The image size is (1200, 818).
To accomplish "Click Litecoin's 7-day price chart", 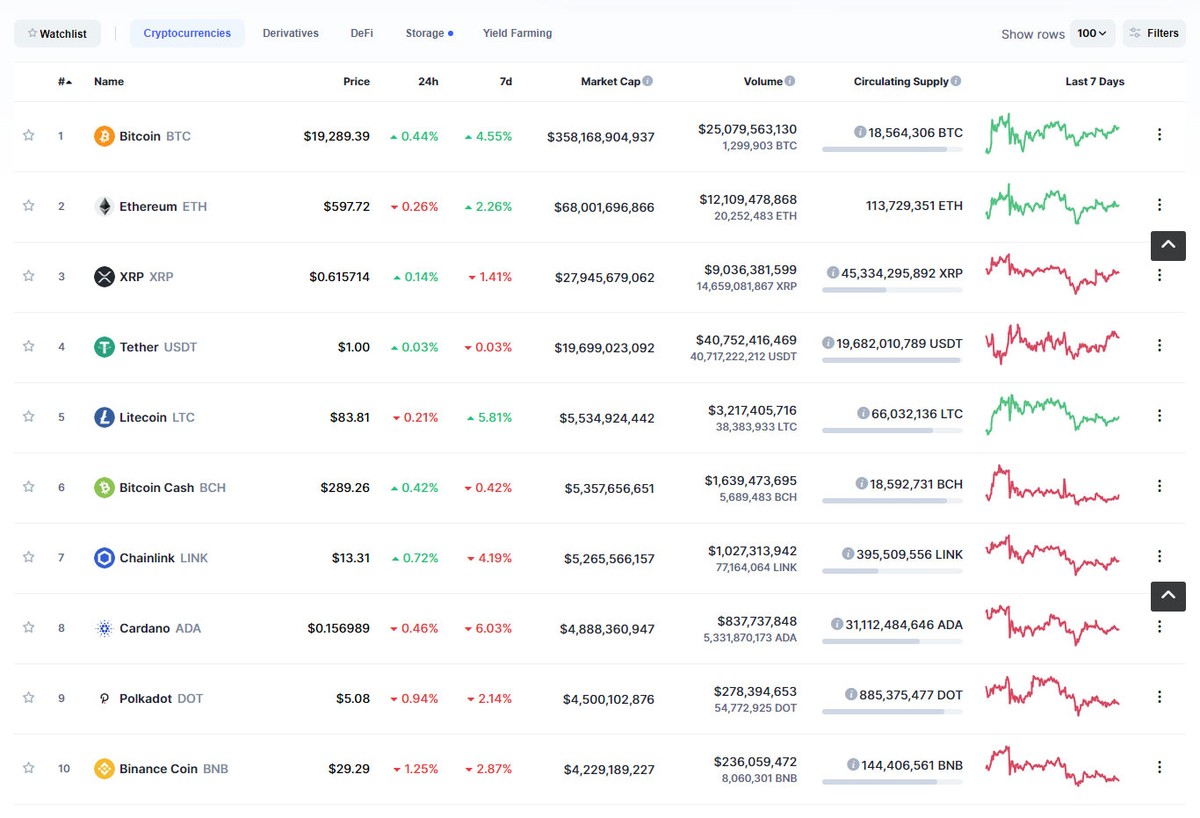I will click(1052, 414).
